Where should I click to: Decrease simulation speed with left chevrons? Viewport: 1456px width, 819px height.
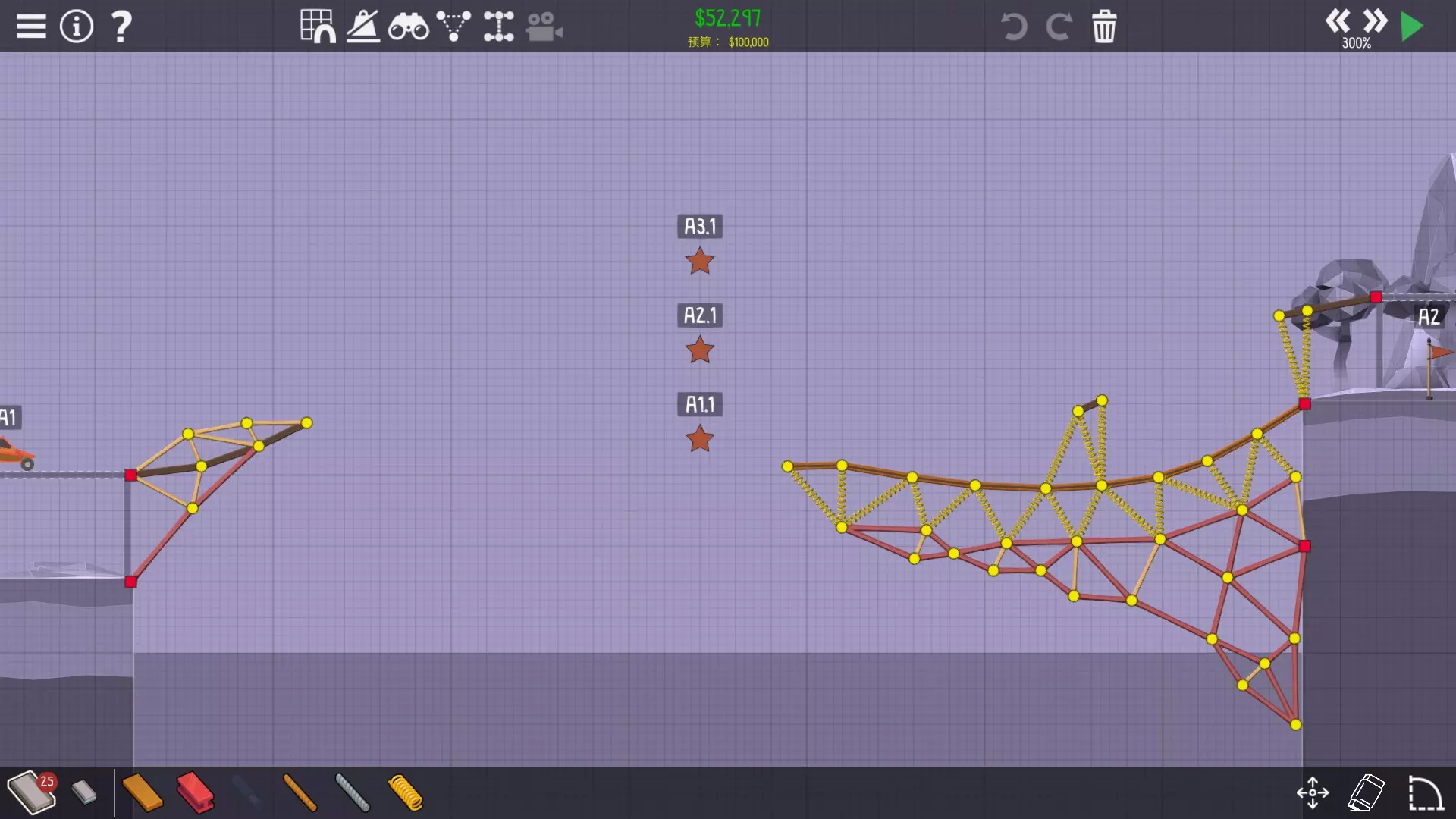pyautogui.click(x=1338, y=20)
